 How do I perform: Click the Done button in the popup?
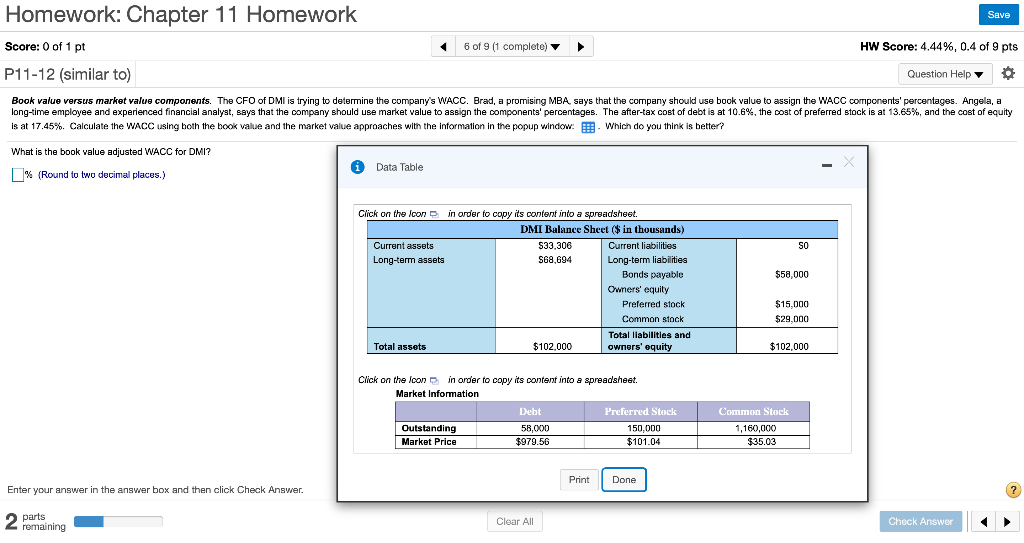coord(624,480)
